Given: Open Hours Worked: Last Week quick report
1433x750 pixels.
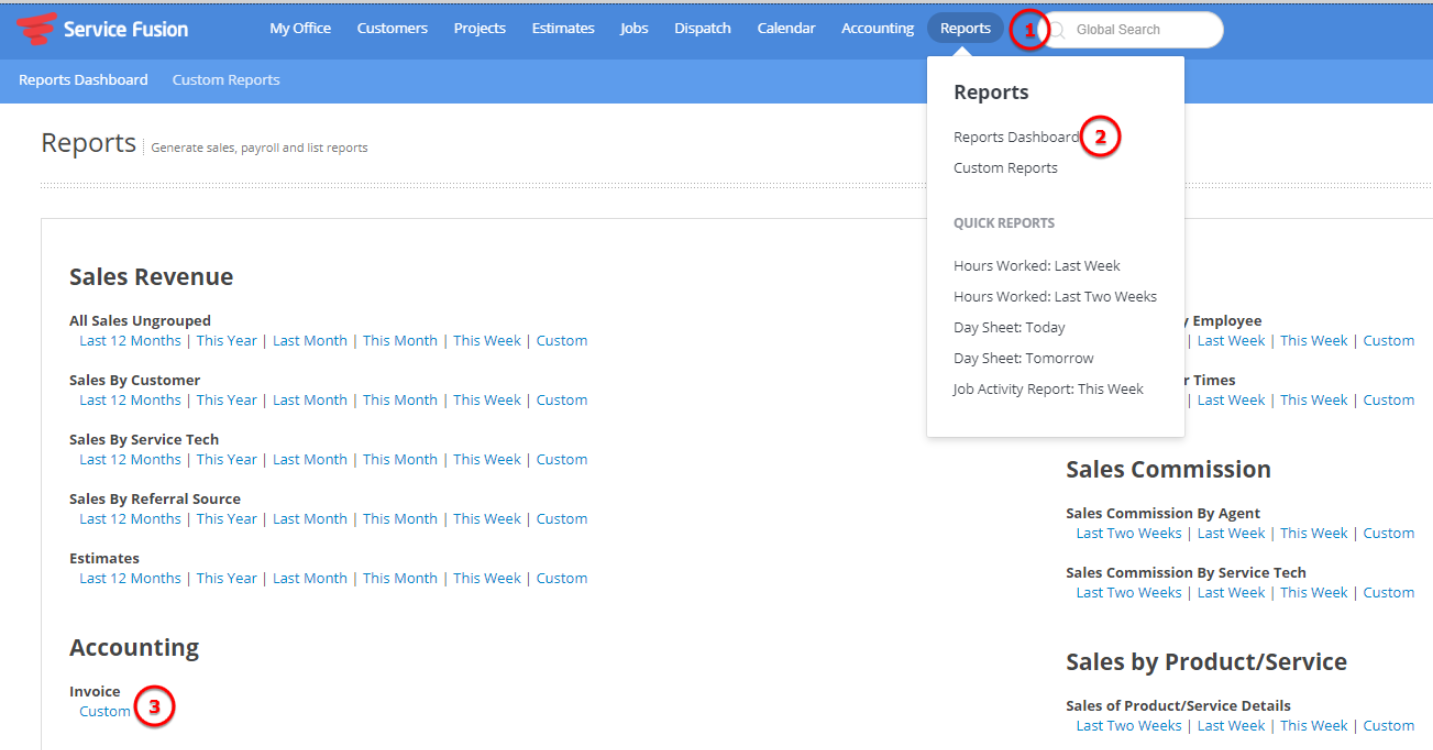Looking at the screenshot, I should pos(1036,266).
